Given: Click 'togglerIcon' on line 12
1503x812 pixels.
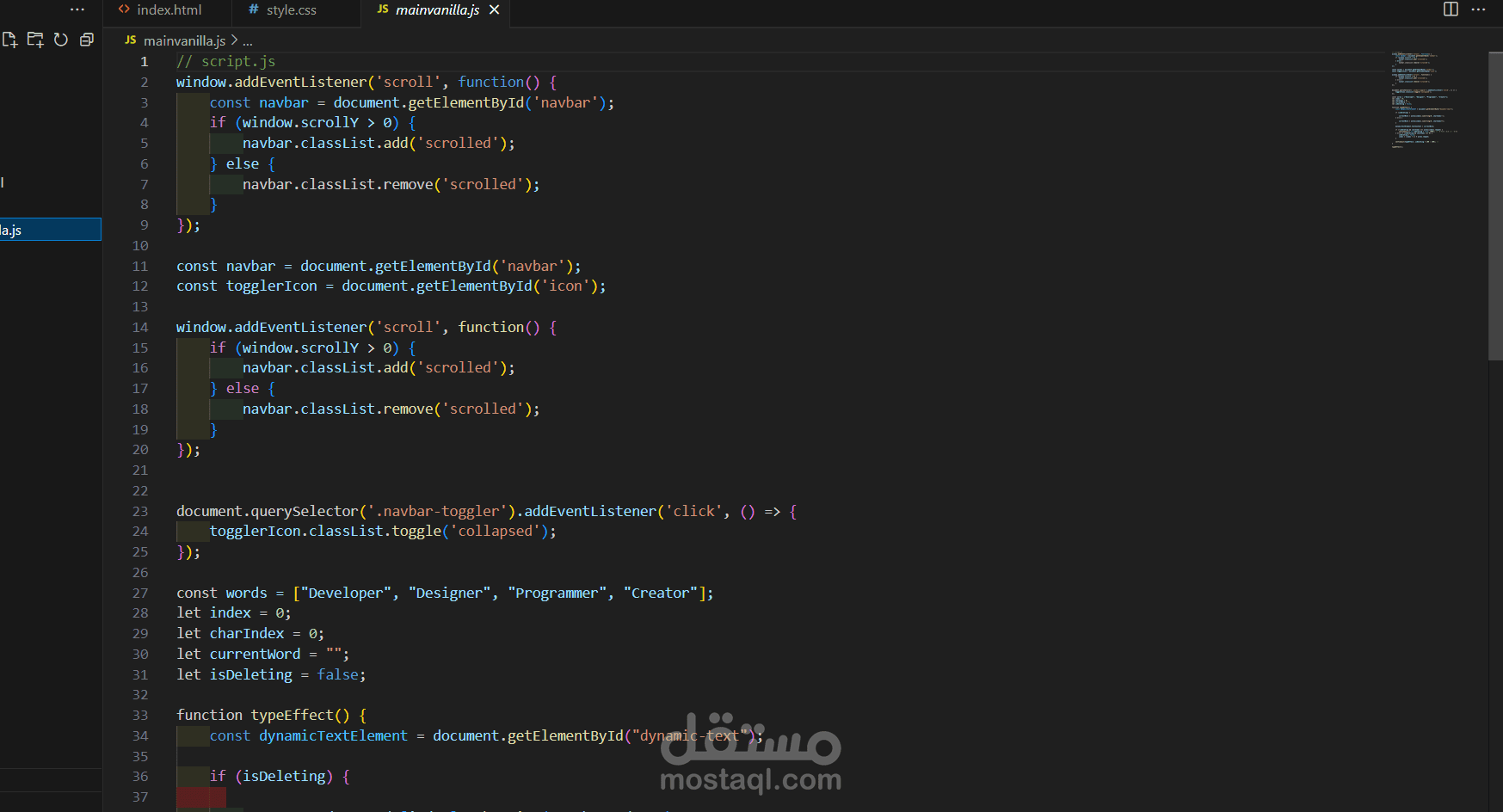Looking at the screenshot, I should 272,286.
